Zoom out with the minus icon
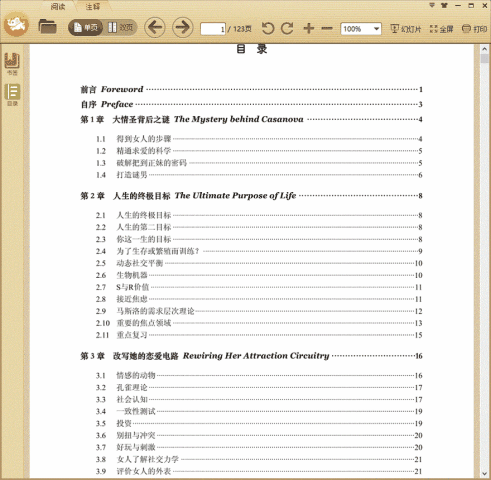The height and width of the screenshot is (480, 491). tap(327, 29)
